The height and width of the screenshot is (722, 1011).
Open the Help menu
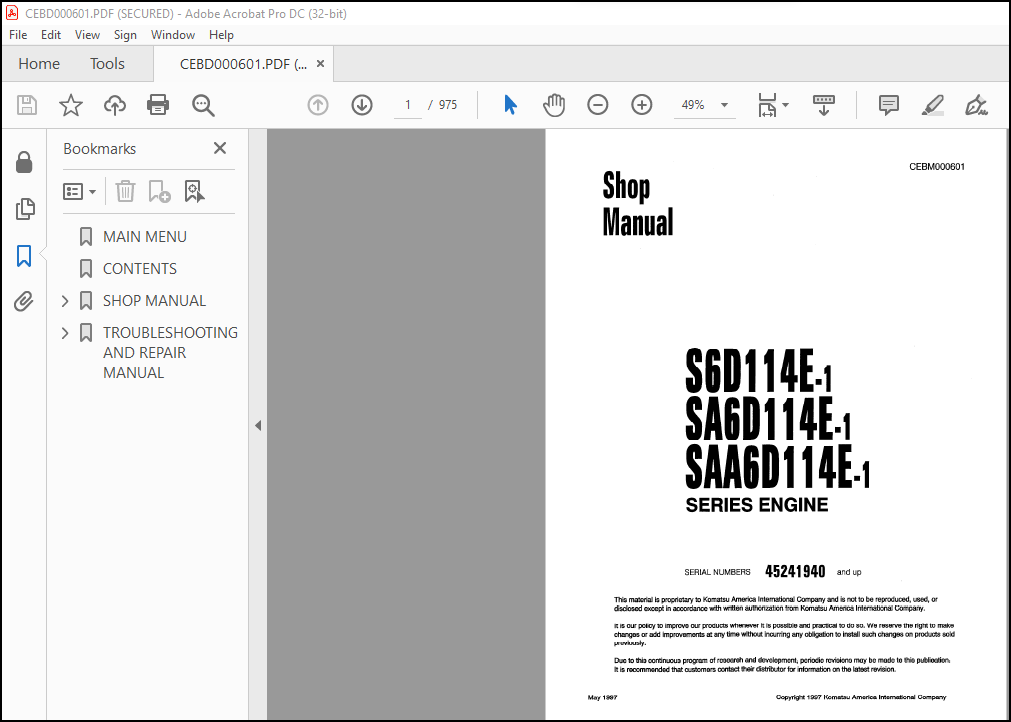point(221,35)
